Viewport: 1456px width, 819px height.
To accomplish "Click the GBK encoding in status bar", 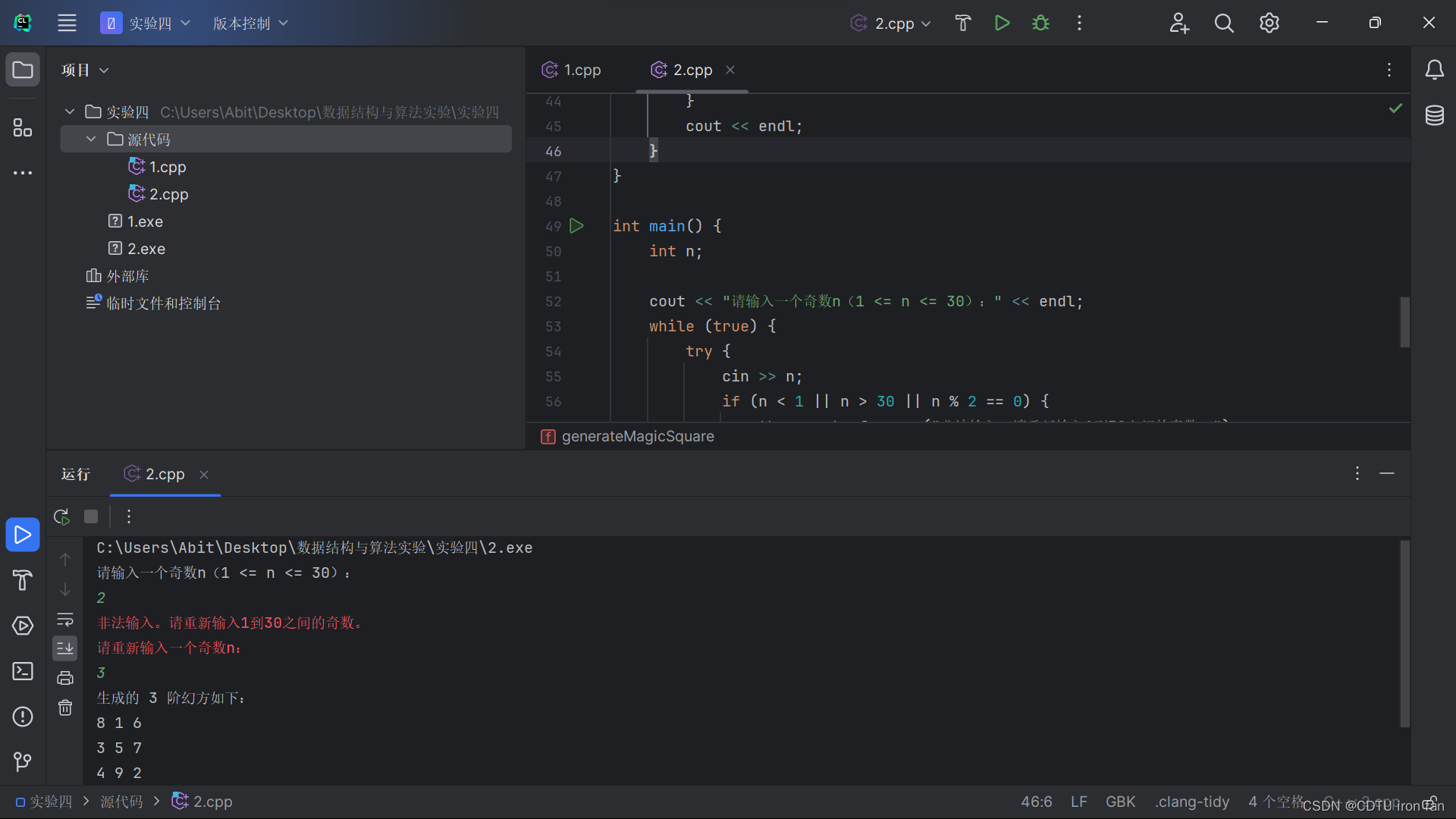I will click(x=1120, y=802).
